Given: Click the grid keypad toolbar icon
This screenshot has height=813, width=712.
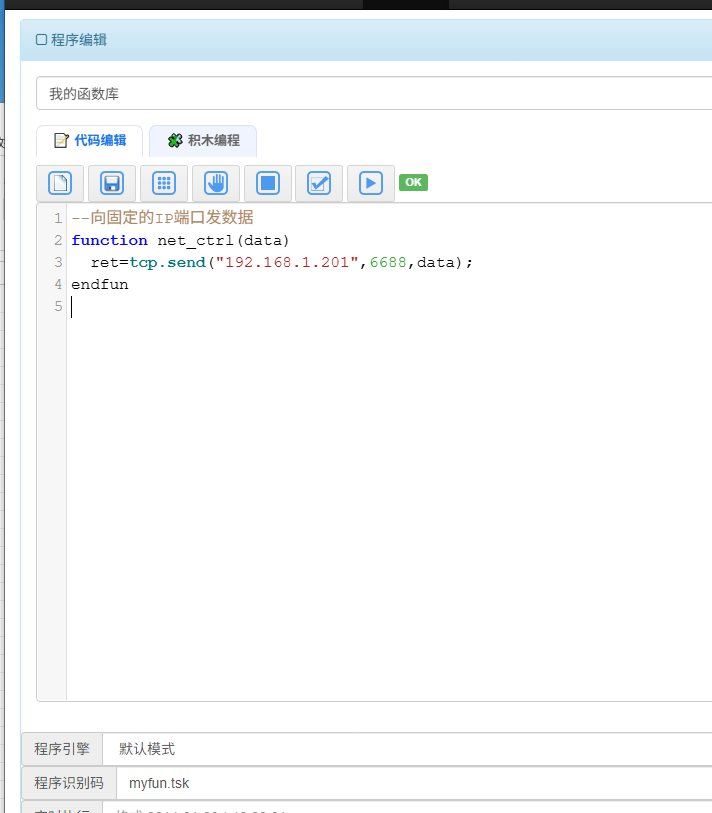Looking at the screenshot, I should 164,183.
